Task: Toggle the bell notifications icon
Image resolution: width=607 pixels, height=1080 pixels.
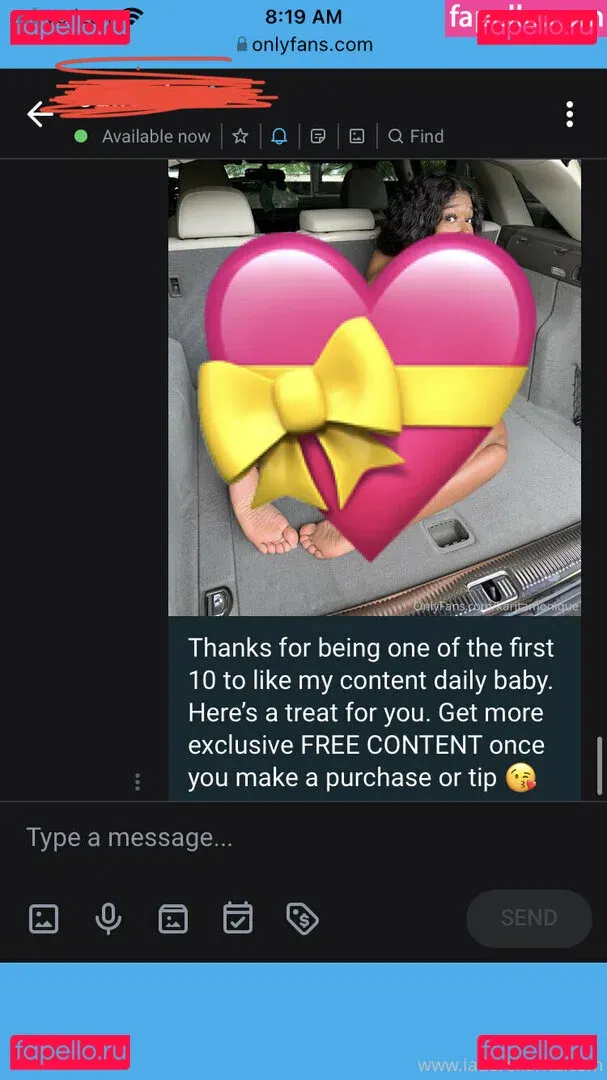Action: [x=279, y=136]
